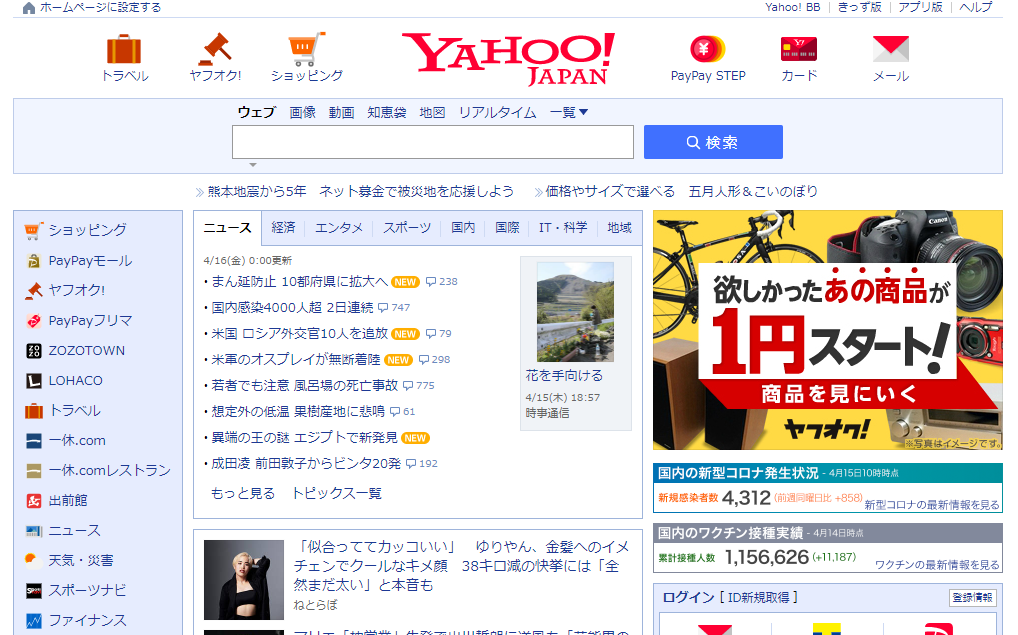The width and height of the screenshot is (1018, 635).
Task: Open Yahoo Auctions gavel icon in header
Action: 214,49
